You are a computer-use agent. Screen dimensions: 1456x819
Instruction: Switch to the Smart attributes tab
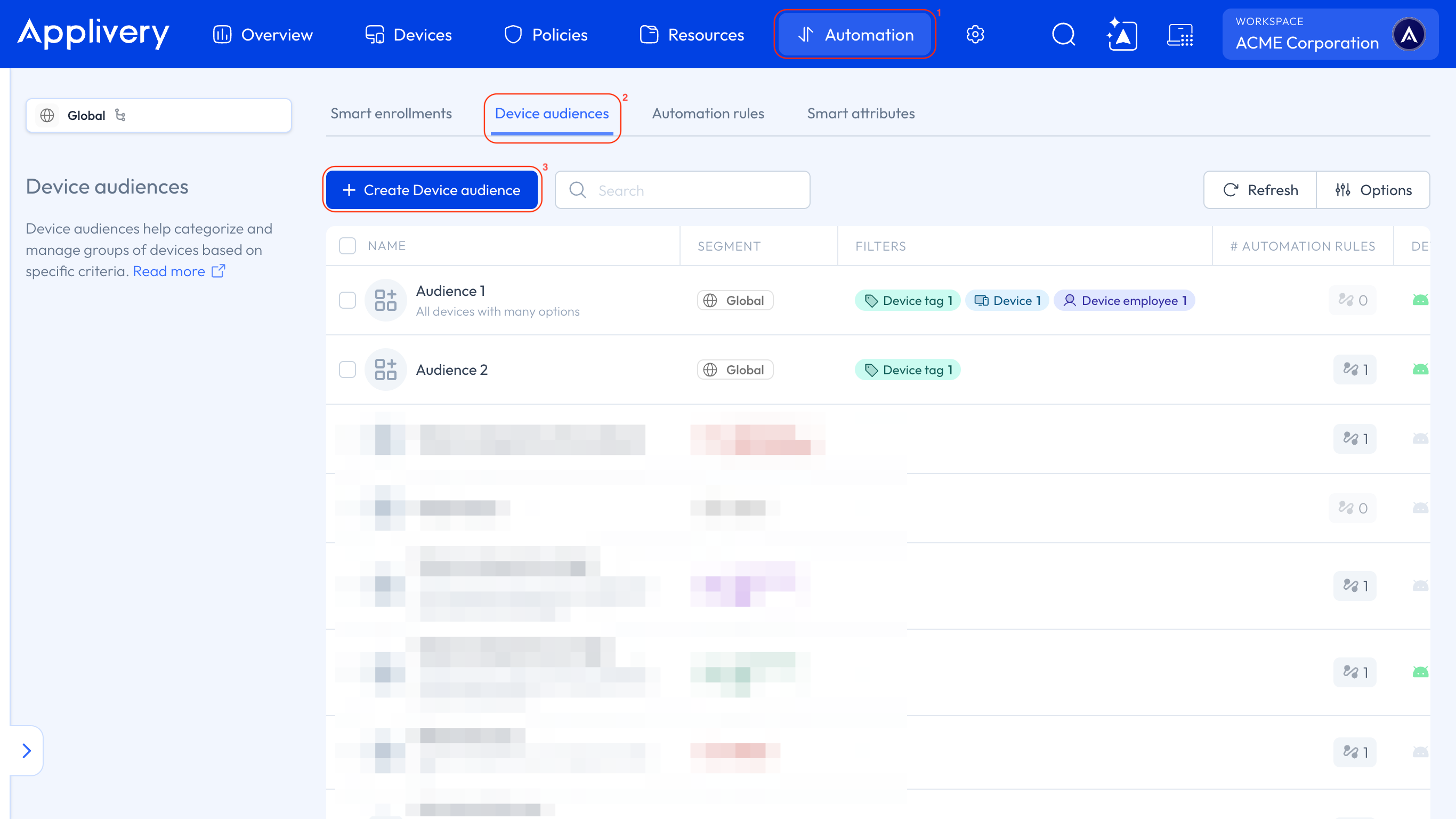coord(861,114)
